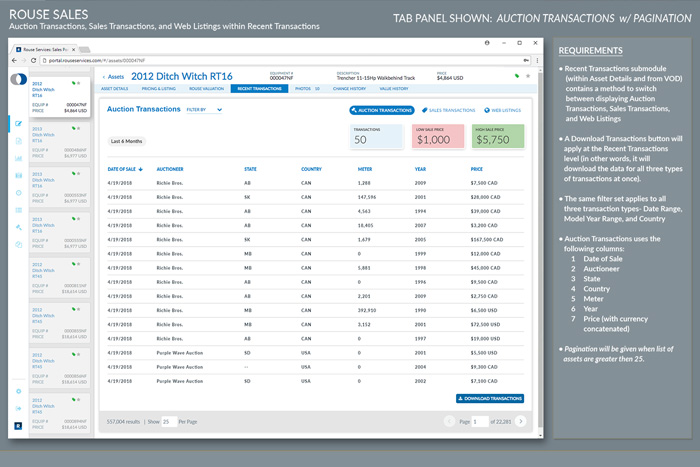Click the green tag icon in asset header

point(517,76)
